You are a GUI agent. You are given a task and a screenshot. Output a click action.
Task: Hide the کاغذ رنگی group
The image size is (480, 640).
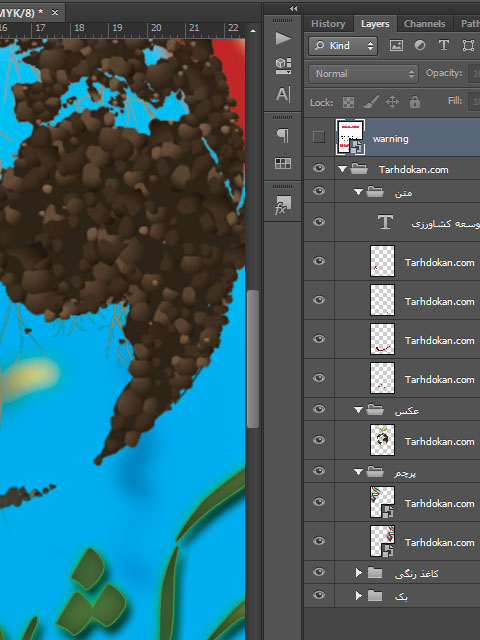(x=319, y=572)
